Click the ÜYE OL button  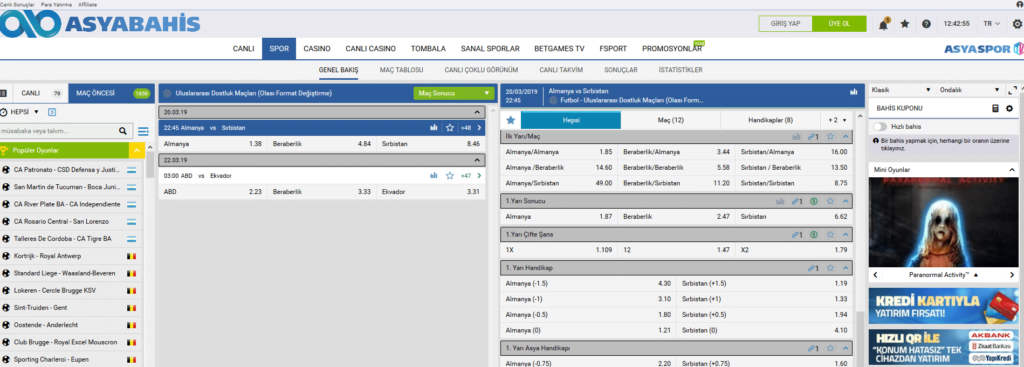839,24
